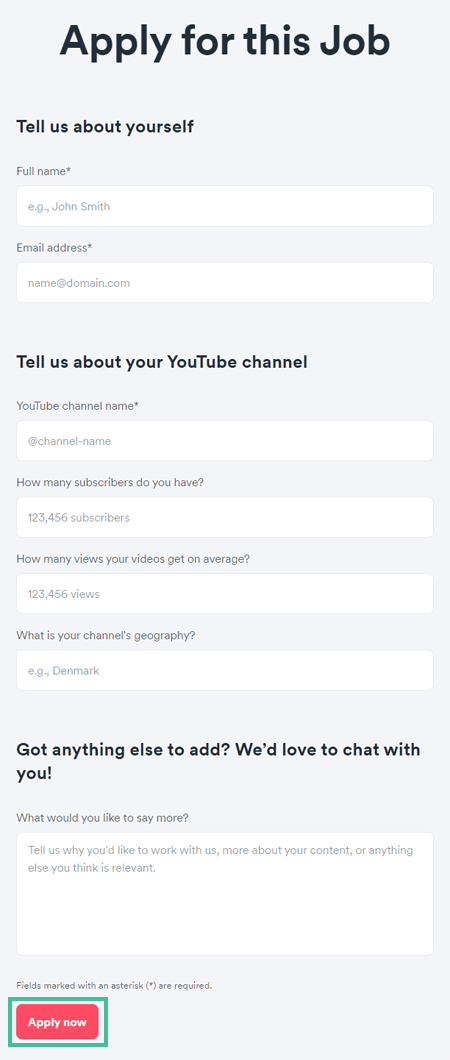
Task: Click inside the additional comments text area
Action: click(x=225, y=894)
